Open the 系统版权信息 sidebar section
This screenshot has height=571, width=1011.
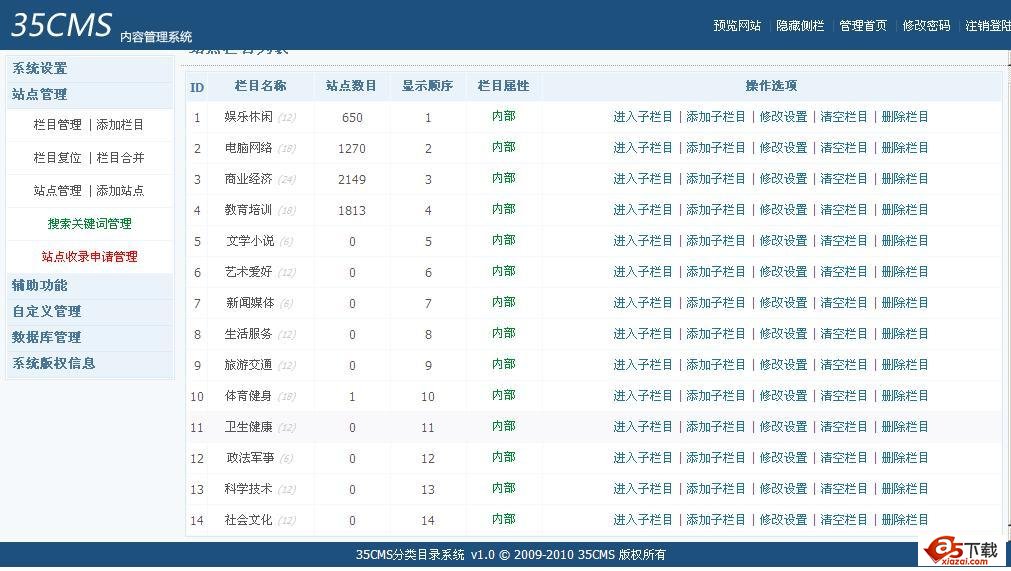(53, 364)
